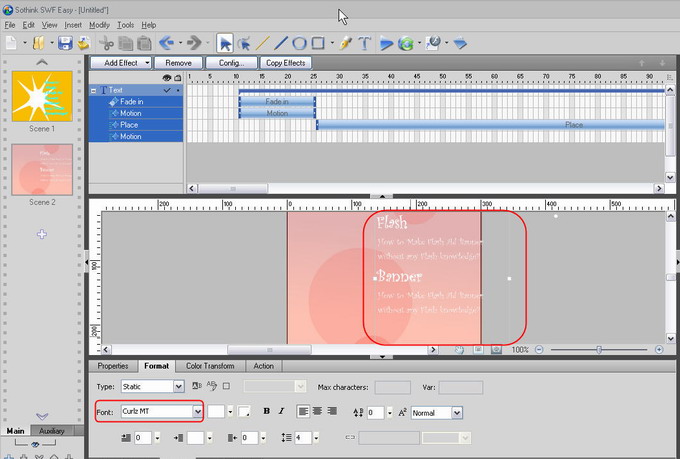Select the Scene 1 thumbnail
680x459 pixels.
(42, 96)
